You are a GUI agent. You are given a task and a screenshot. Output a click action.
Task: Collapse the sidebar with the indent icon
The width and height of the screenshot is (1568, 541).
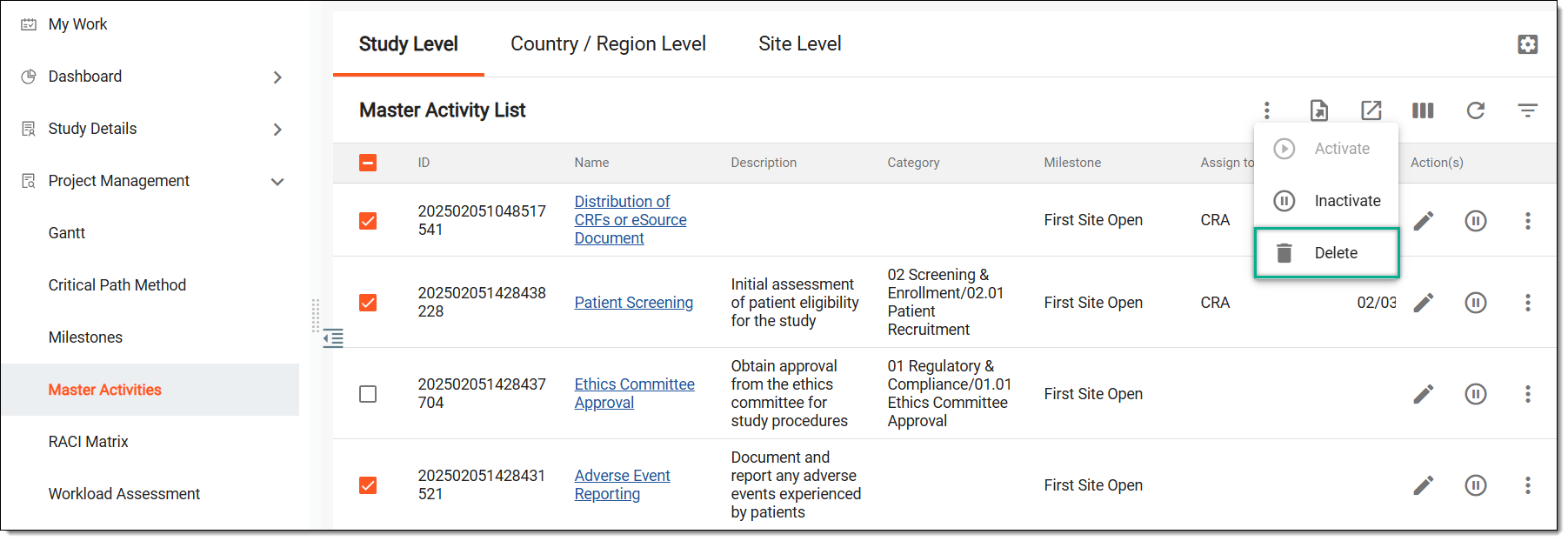point(333,338)
